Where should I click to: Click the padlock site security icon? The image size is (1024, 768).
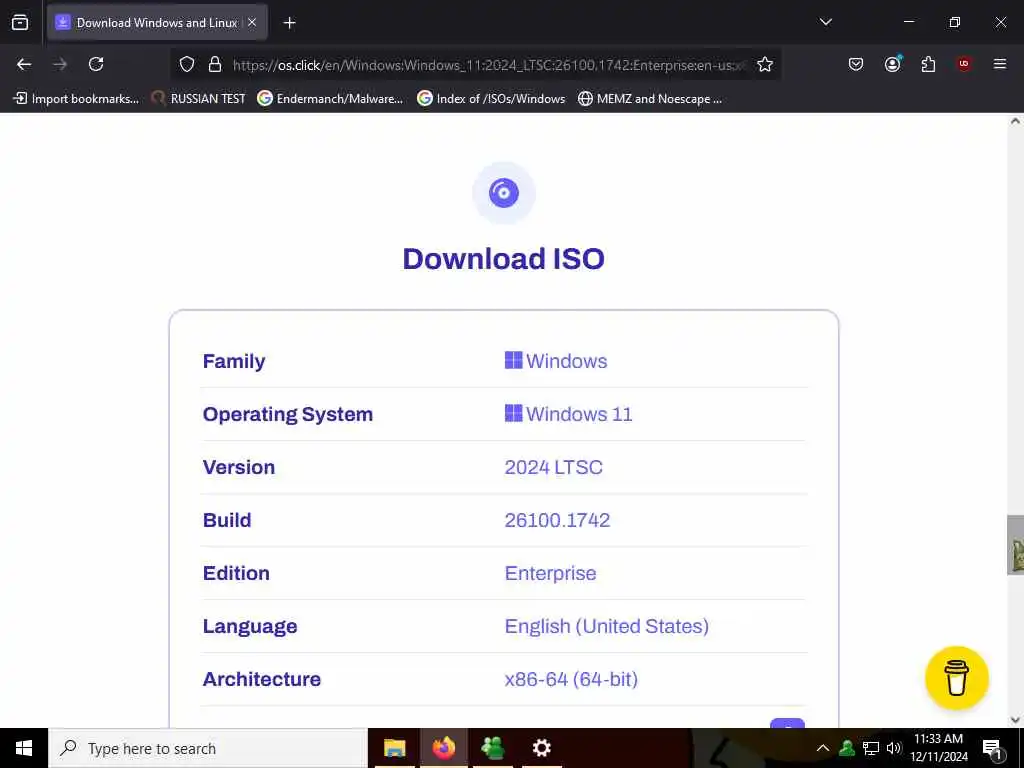pyautogui.click(x=215, y=64)
